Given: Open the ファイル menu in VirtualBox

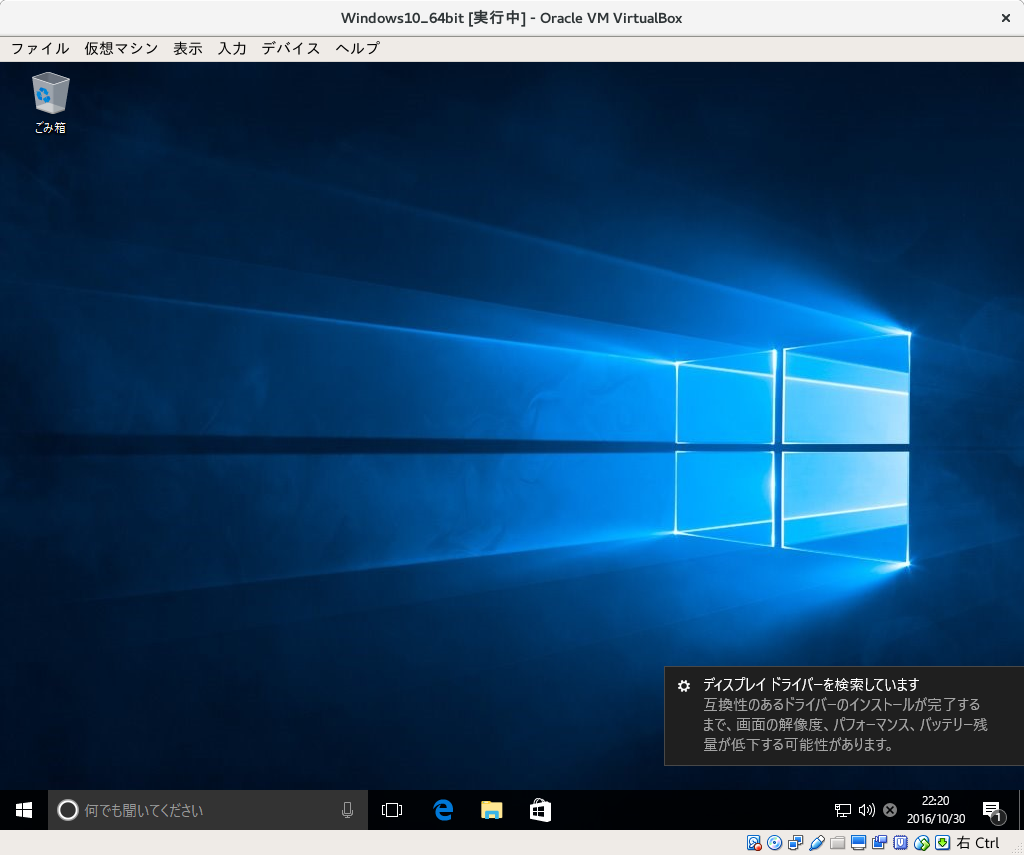Looking at the screenshot, I should pyautogui.click(x=40, y=48).
